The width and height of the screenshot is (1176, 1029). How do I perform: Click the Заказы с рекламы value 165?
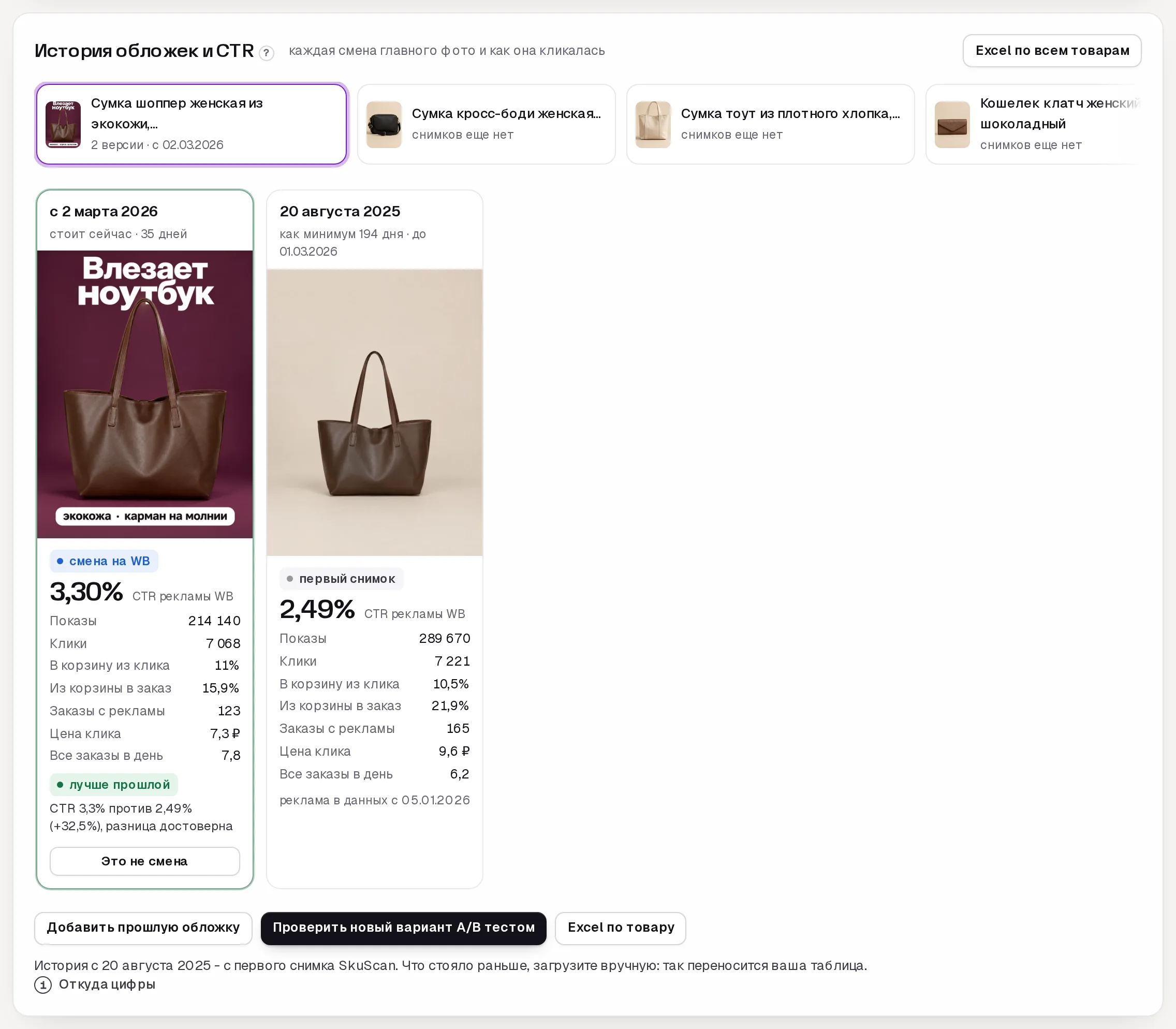(x=458, y=728)
